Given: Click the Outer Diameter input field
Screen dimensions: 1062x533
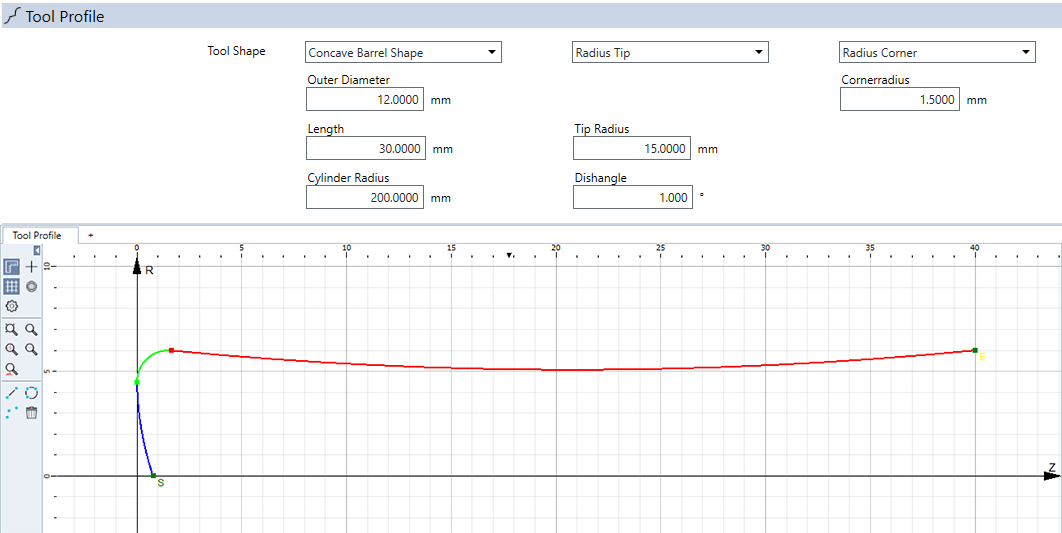Looking at the screenshot, I should pyautogui.click(x=366, y=99).
